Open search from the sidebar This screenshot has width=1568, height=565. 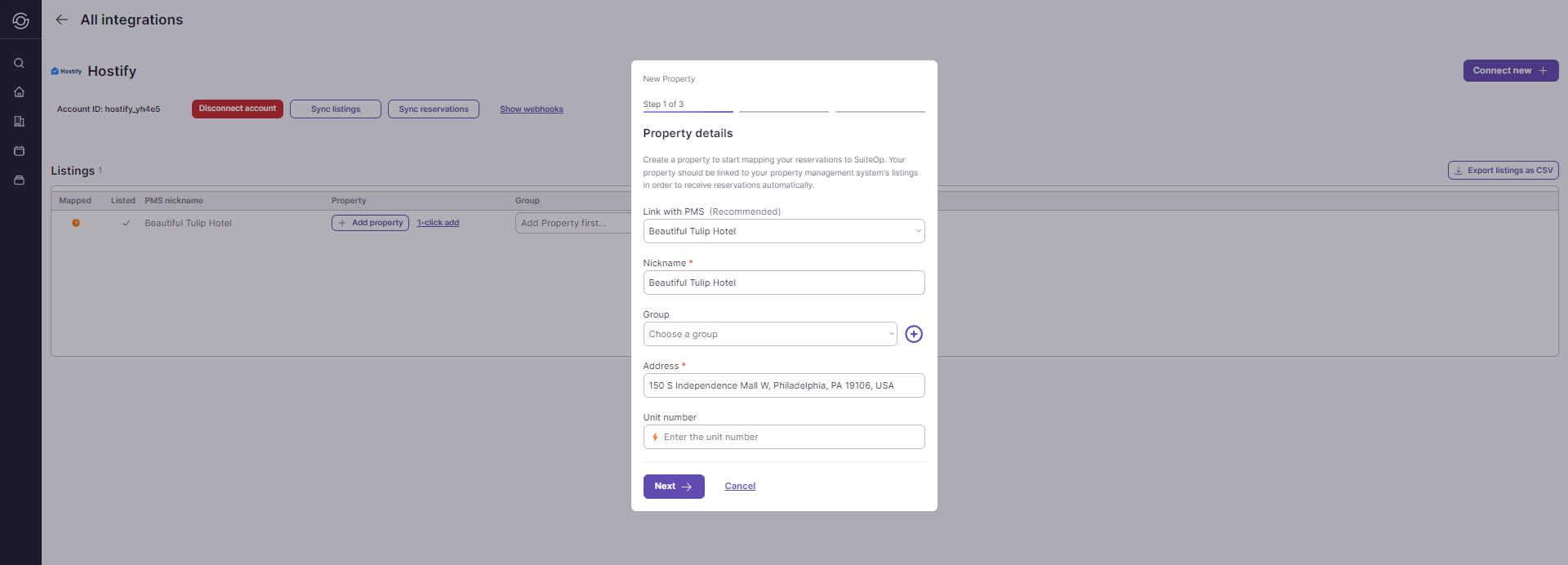point(20,63)
